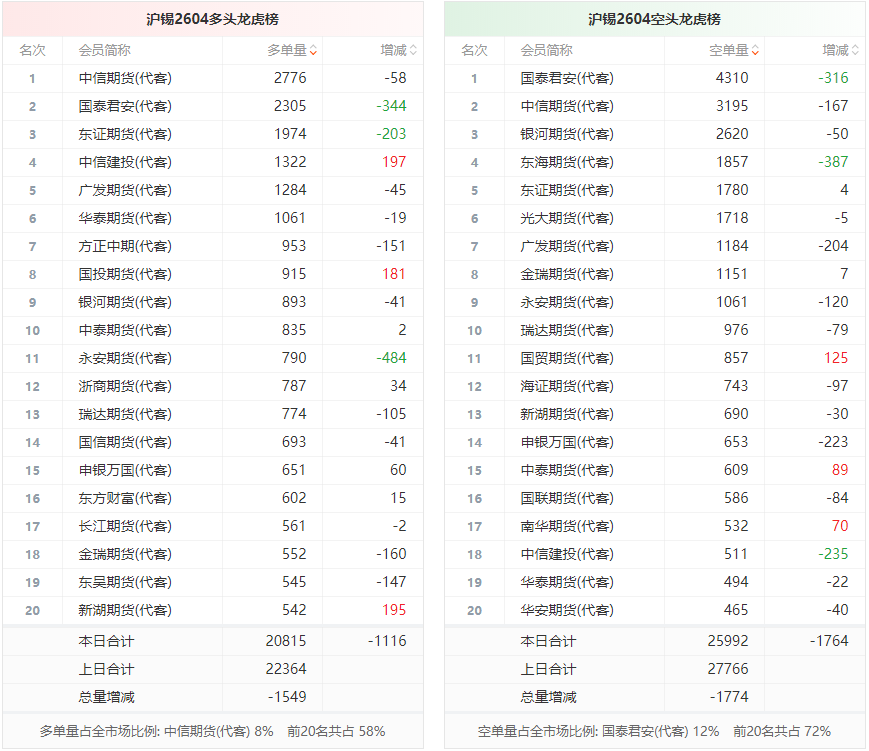This screenshot has width=869, height=751.
Task: Select 华泰期货(代客) in long table
Action: 125,218
